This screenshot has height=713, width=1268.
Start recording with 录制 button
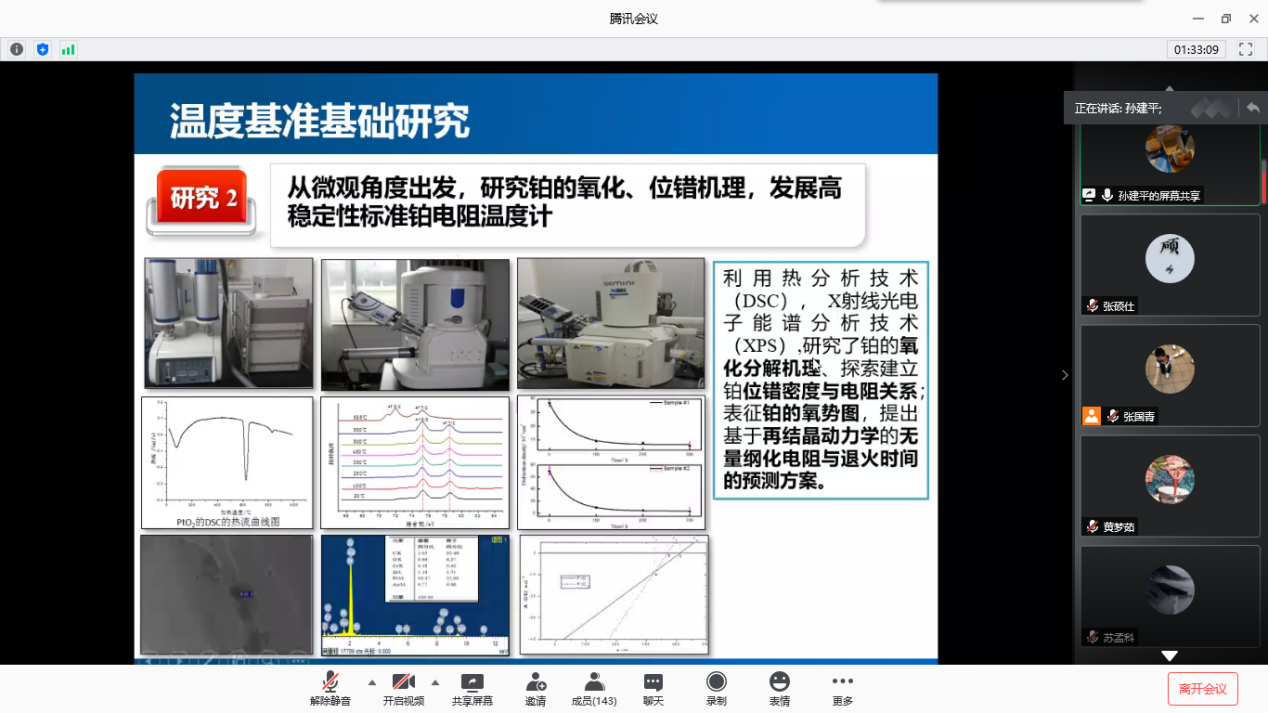[x=716, y=688]
